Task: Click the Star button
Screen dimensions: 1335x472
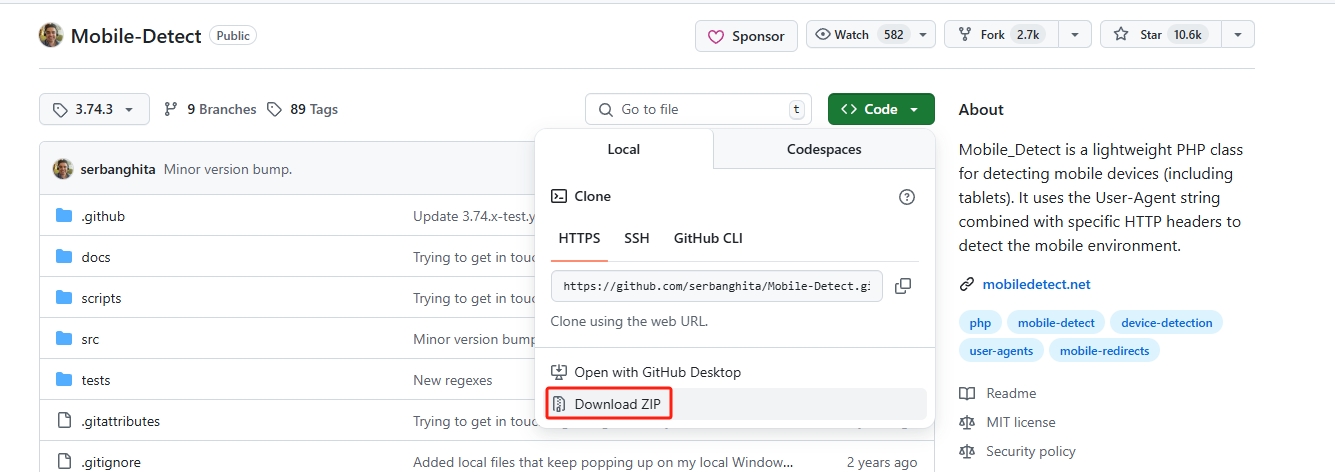Action: tap(1159, 35)
